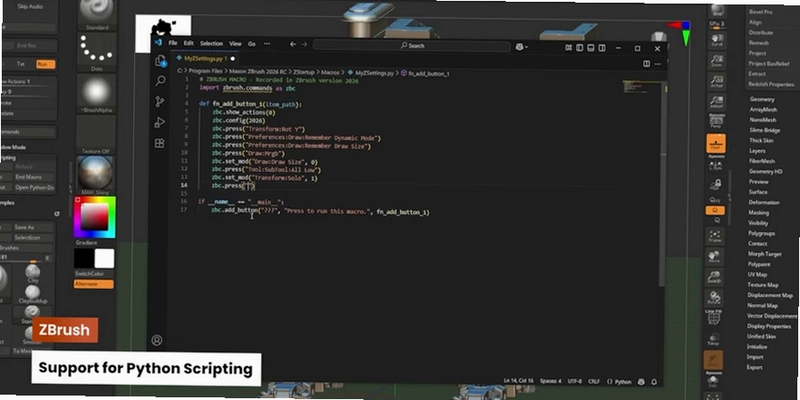Expand the Geometry subpalette
This screenshot has width=800, height=400.
click(x=762, y=99)
